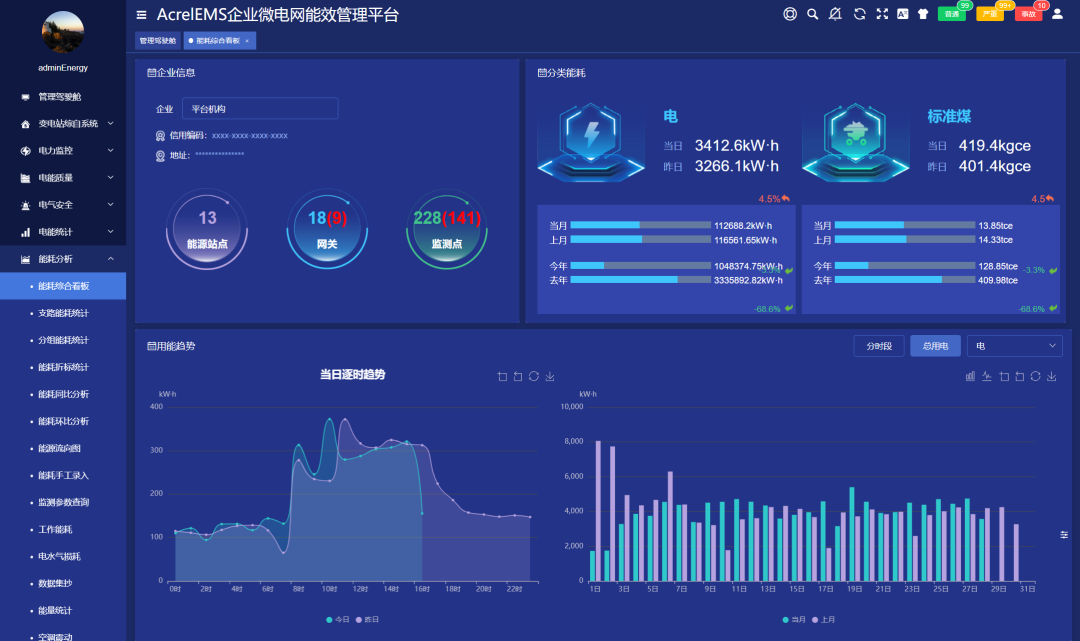The image size is (1080, 641).
Task: Hide the 上月 series in the monthly chart legend
Action: (824, 621)
